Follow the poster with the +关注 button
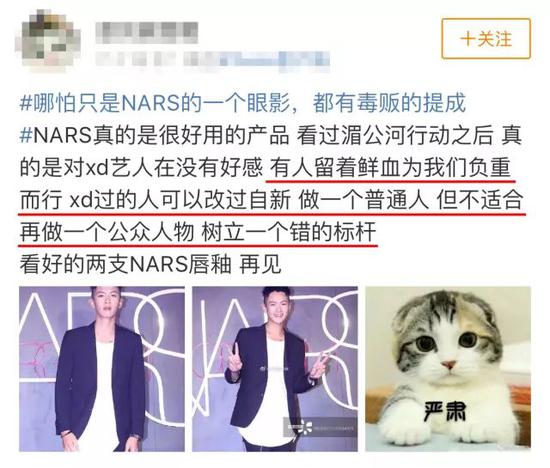 [x=486, y=38]
